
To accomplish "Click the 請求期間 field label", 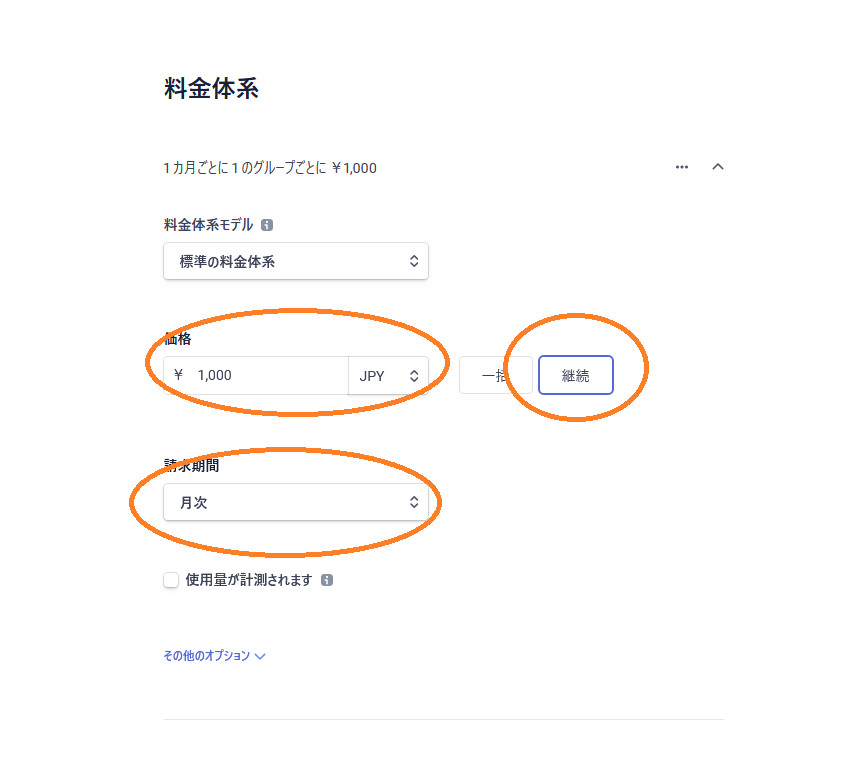I will click(192, 465).
